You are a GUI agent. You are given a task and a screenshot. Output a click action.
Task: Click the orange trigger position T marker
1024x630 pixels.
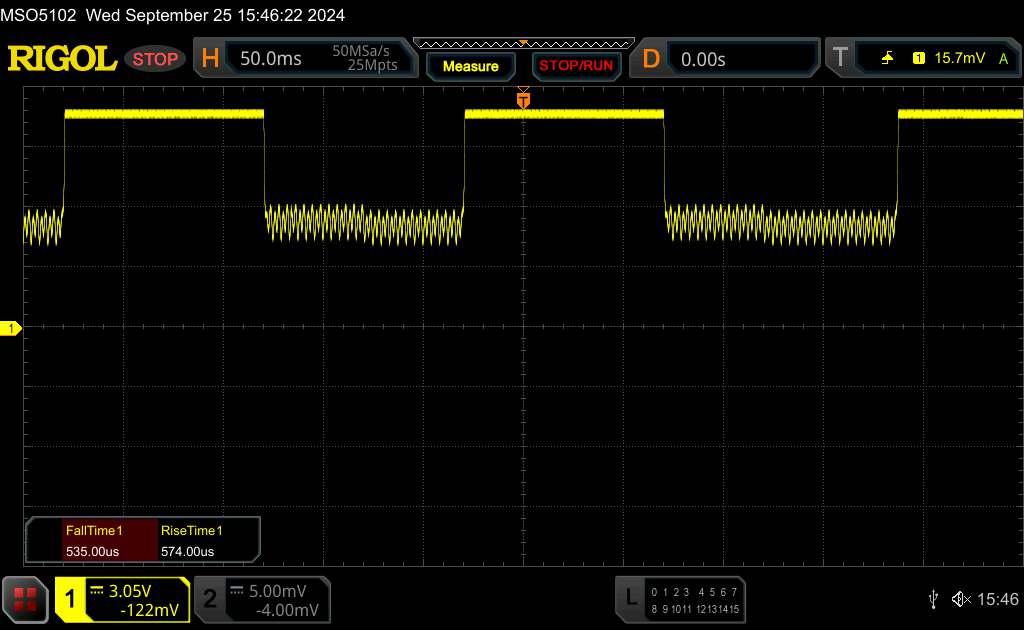523,100
